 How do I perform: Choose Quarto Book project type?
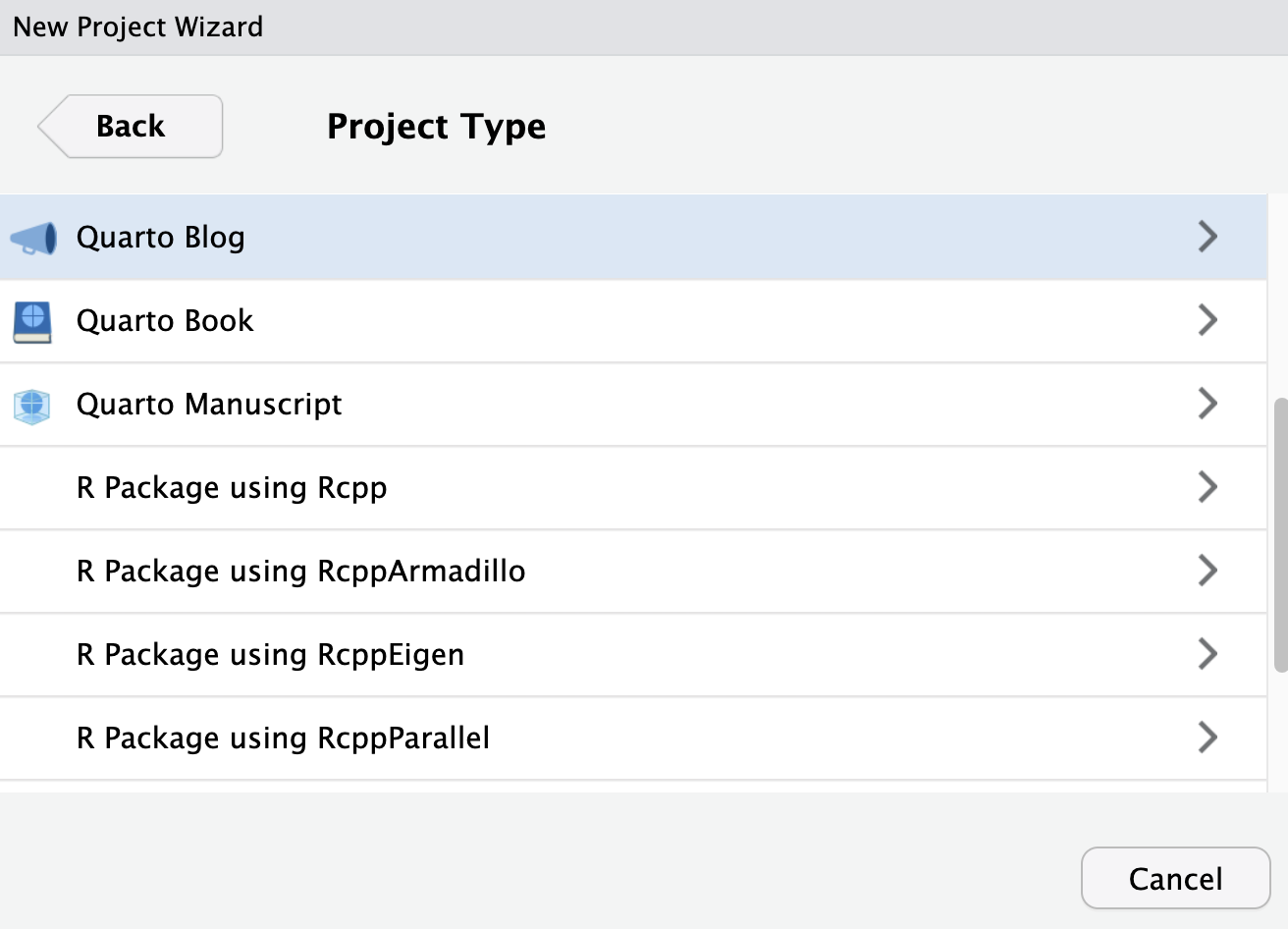(x=165, y=321)
